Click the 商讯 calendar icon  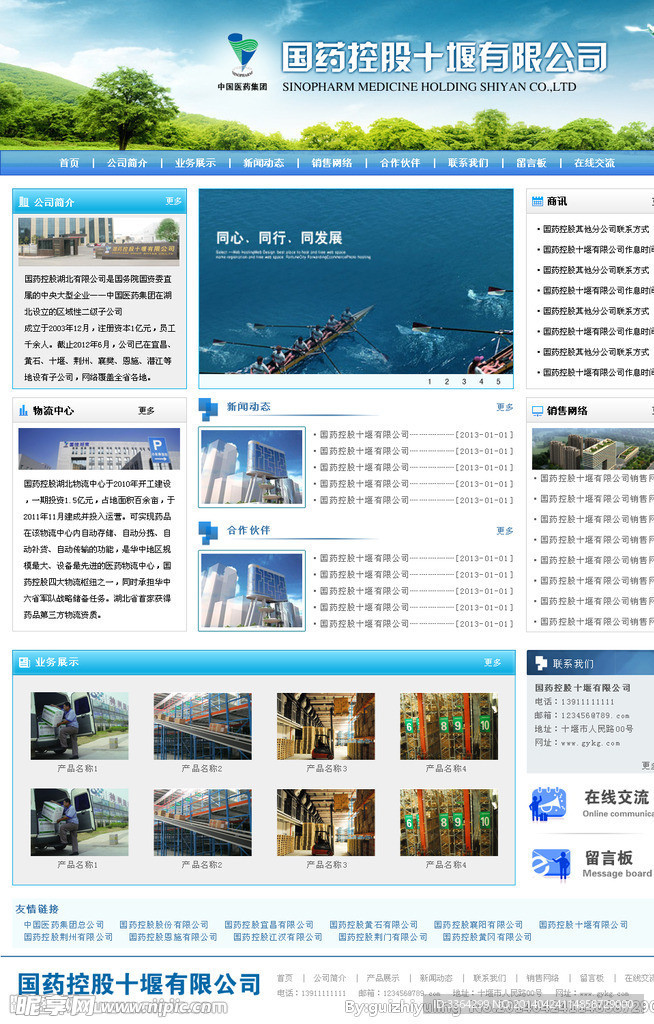click(x=537, y=201)
